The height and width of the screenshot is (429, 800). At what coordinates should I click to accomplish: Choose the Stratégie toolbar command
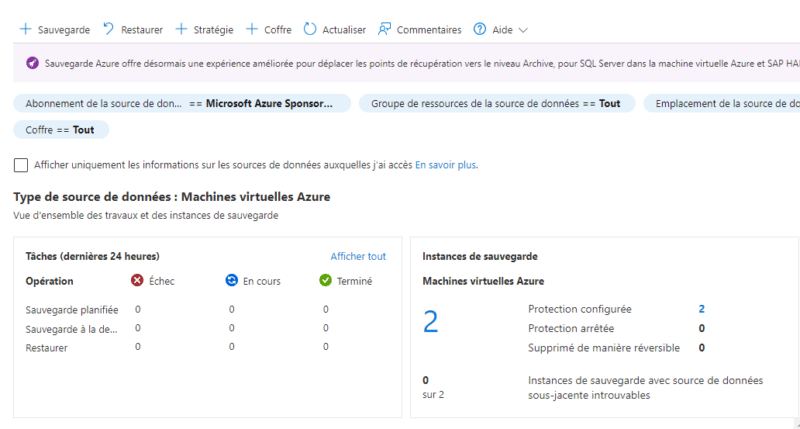tap(204, 30)
